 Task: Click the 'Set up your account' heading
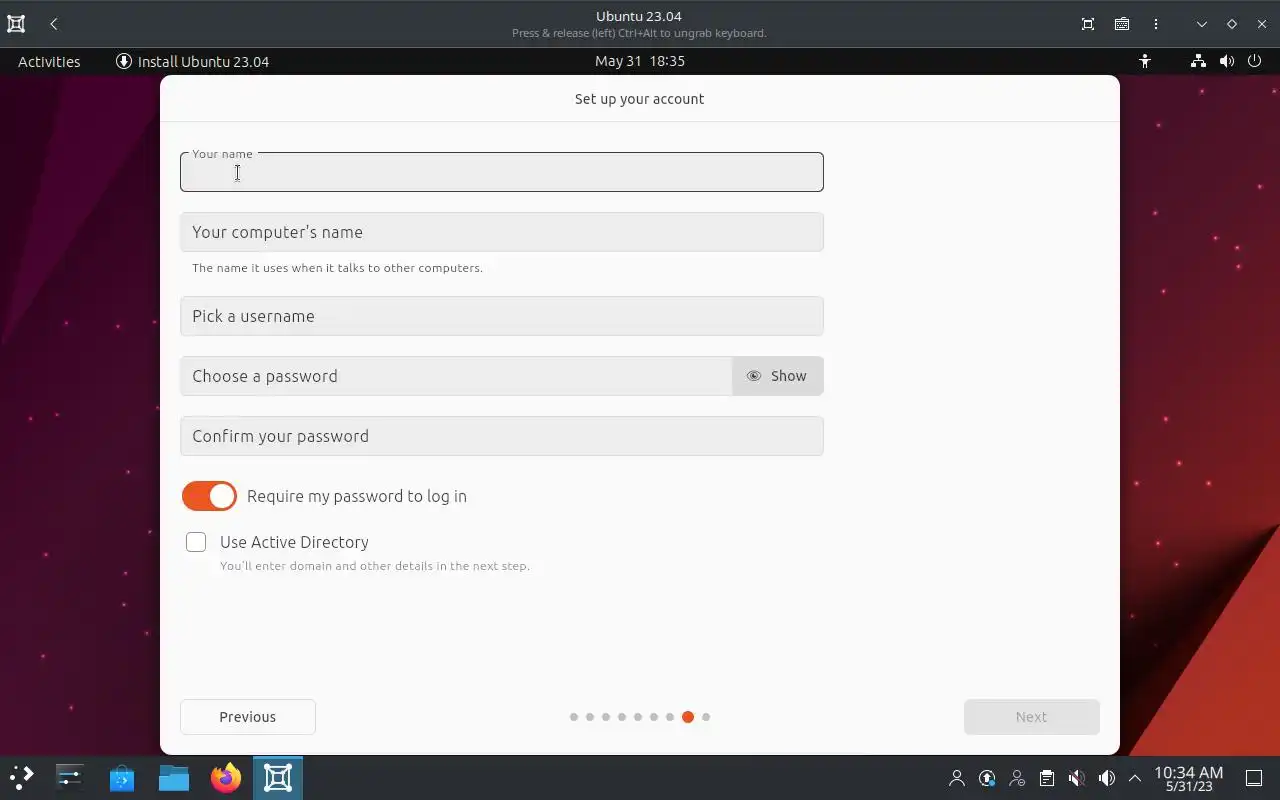(x=639, y=99)
